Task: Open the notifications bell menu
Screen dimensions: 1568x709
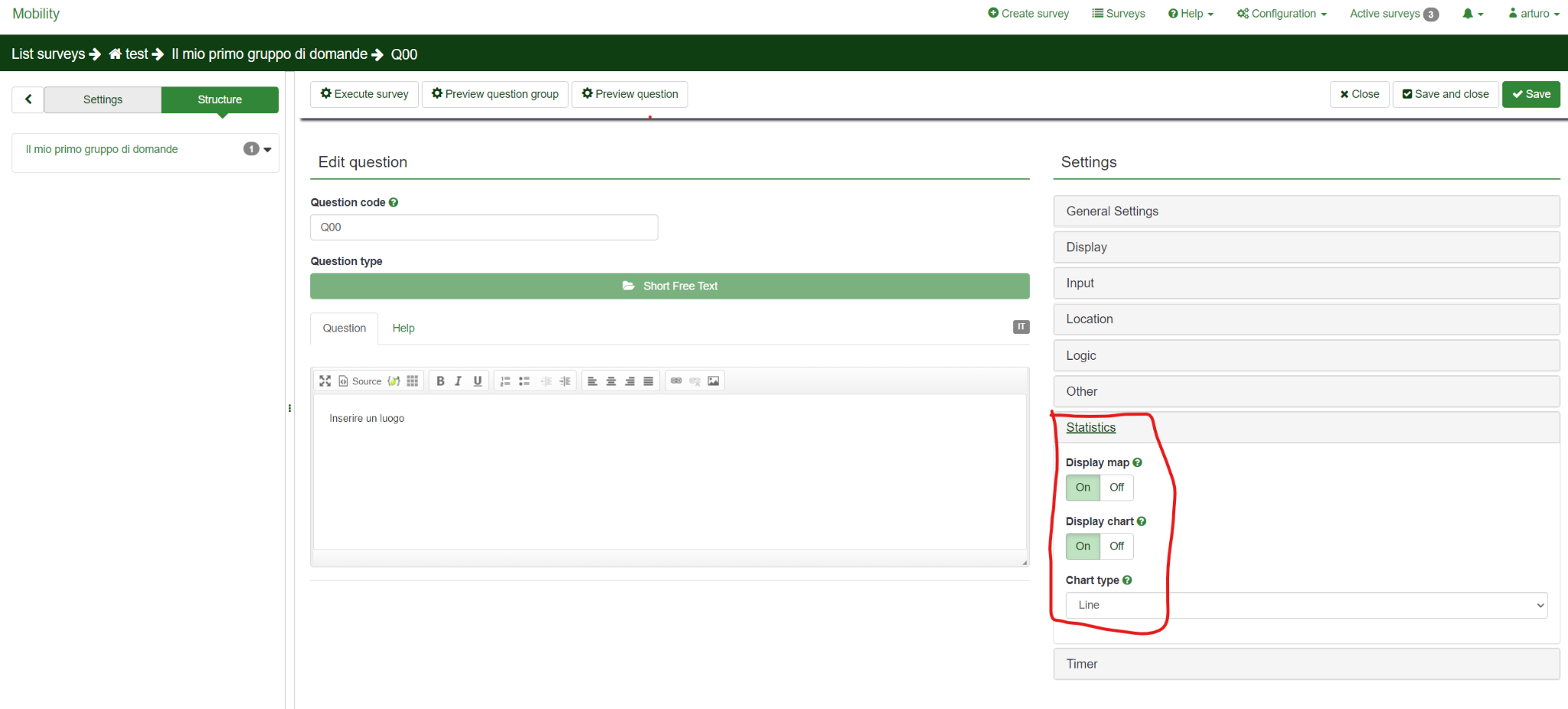Action: 1472,14
